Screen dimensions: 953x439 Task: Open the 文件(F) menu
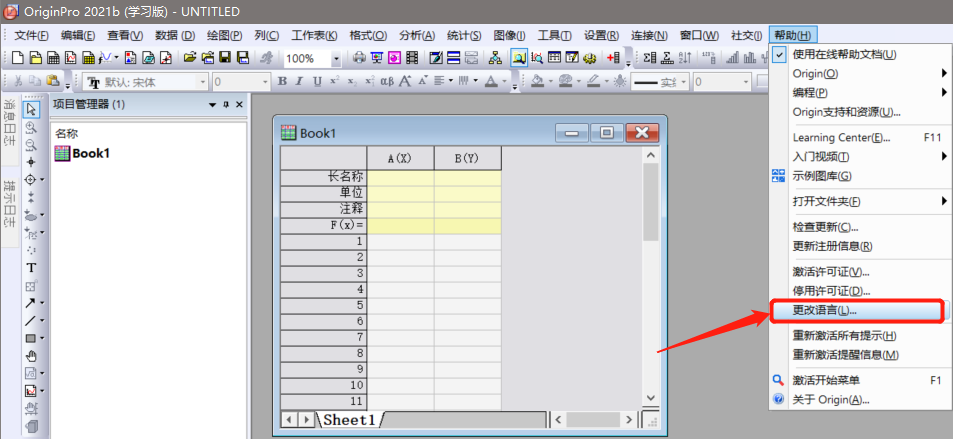pos(31,35)
